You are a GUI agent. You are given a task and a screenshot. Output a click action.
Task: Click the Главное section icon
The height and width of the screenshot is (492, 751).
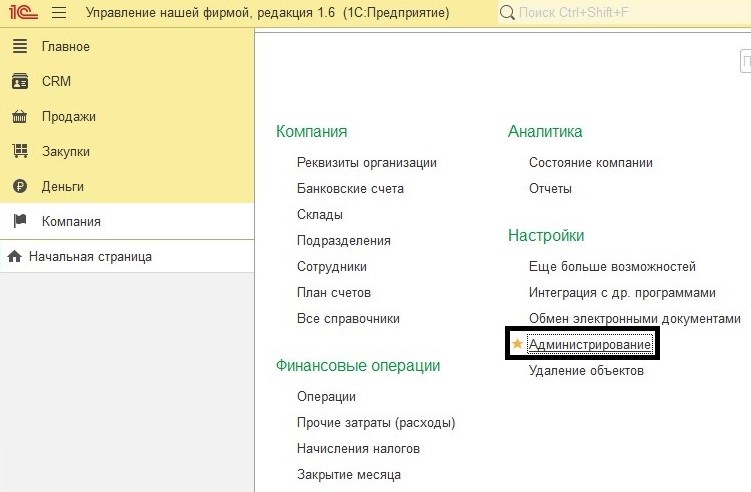click(x=19, y=47)
